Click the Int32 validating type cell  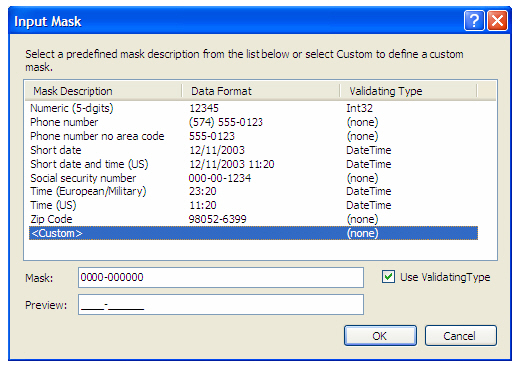click(x=359, y=108)
